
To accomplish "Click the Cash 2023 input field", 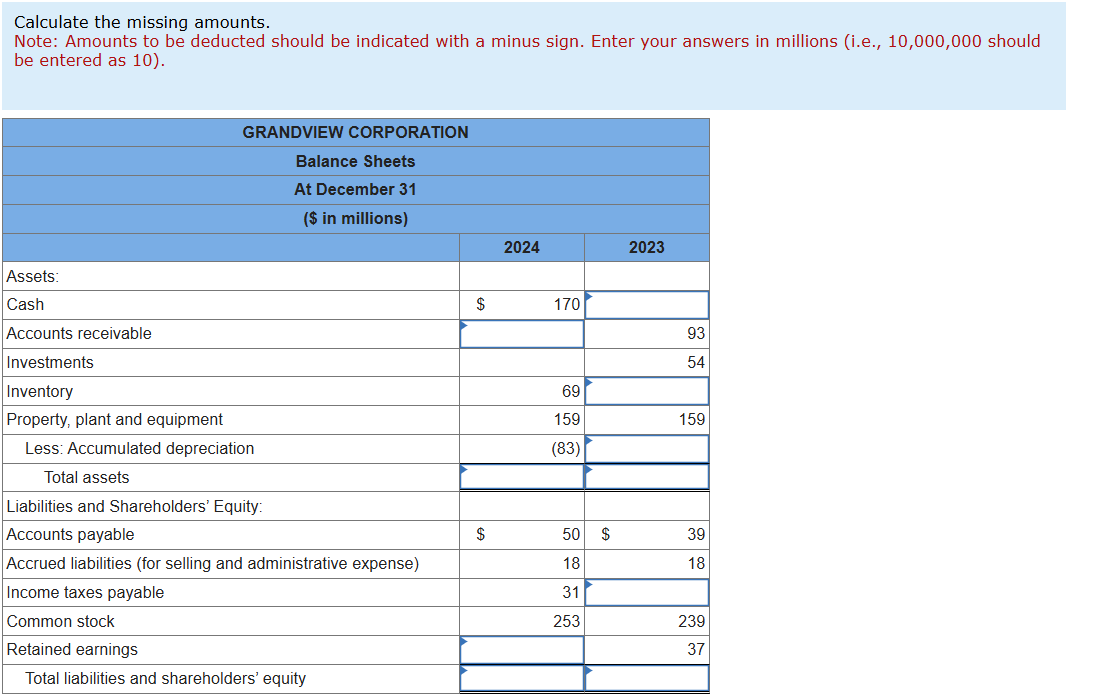I will click(648, 304).
